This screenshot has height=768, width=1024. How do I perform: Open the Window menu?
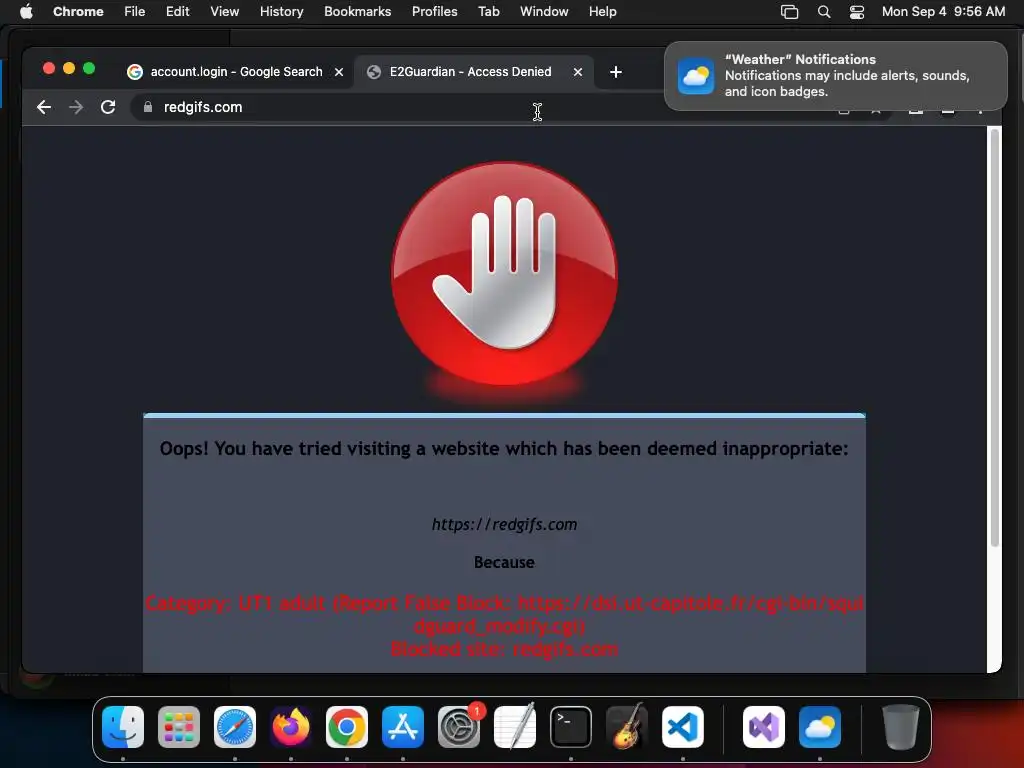[x=544, y=12]
